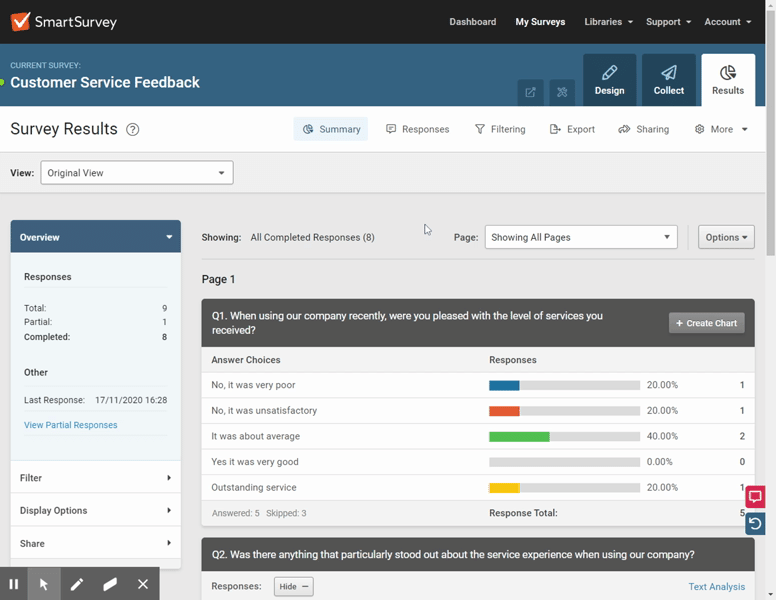Select the Results tab

[728, 80]
